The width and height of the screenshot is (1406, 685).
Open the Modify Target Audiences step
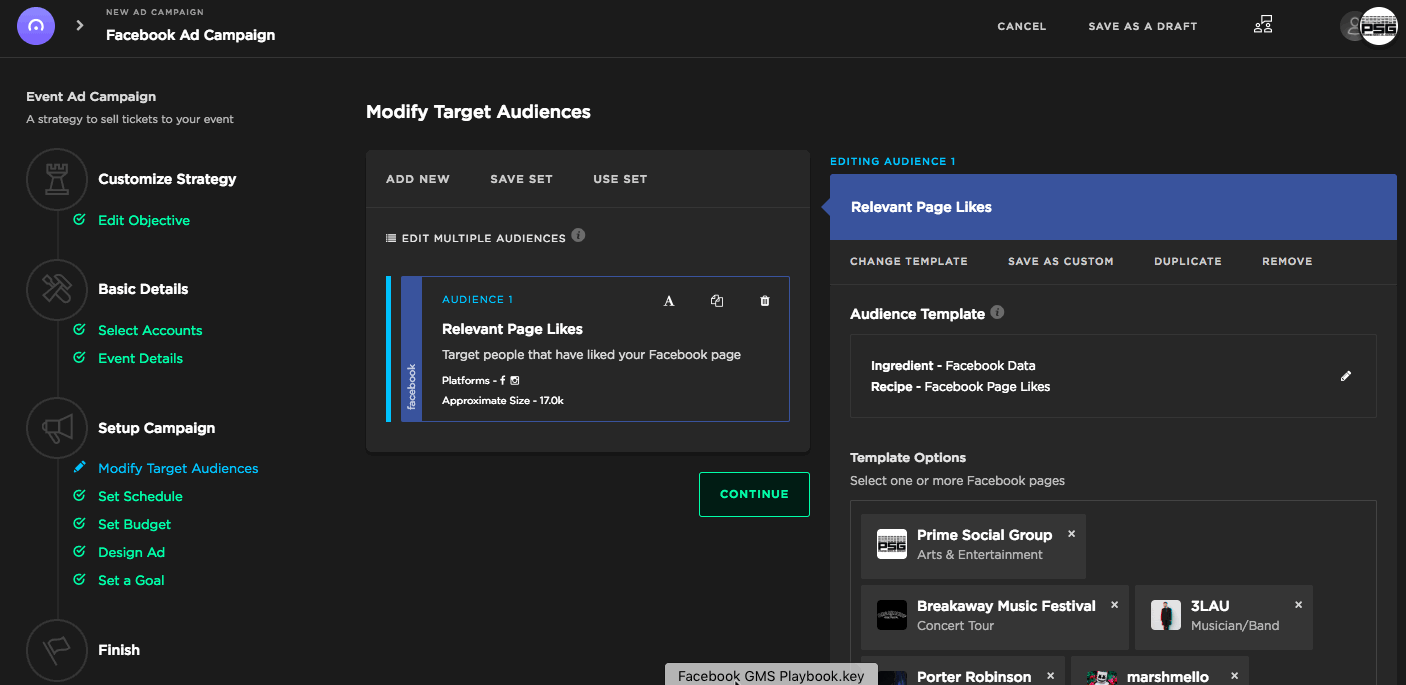tap(178, 468)
